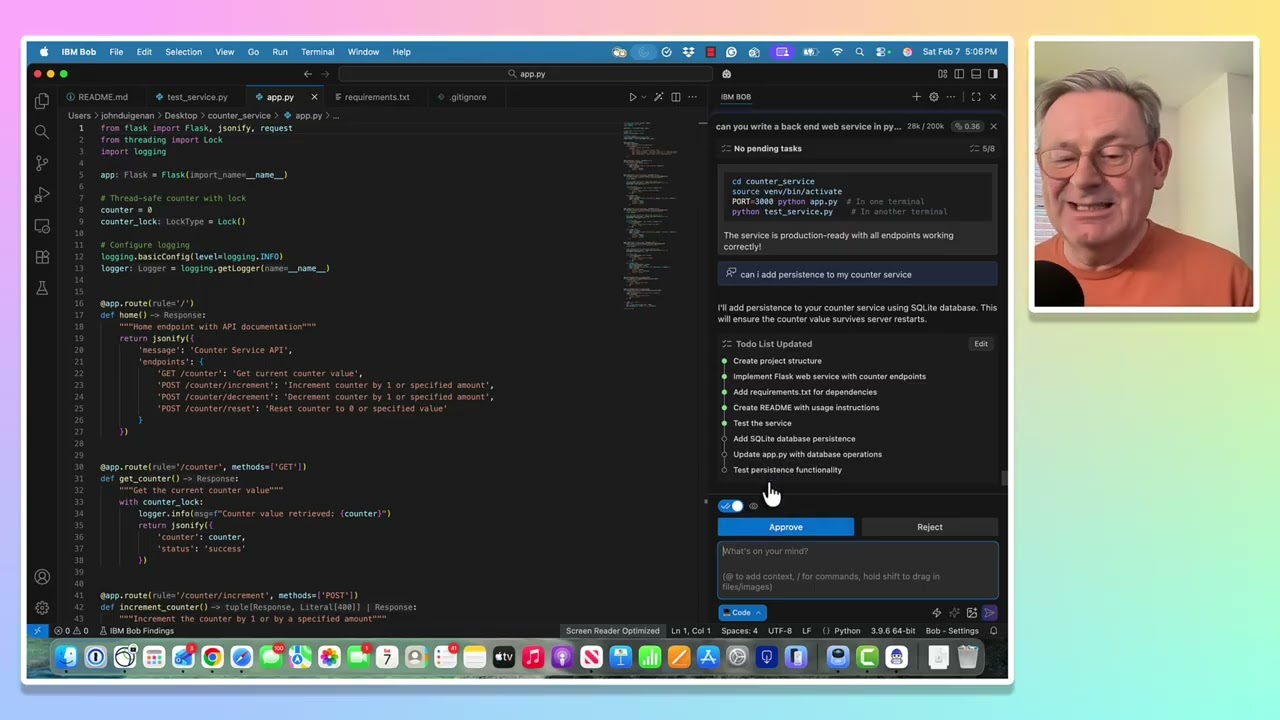Viewport: 1280px width, 720px height.
Task: Click the add image icon in chat input
Action: (971, 613)
